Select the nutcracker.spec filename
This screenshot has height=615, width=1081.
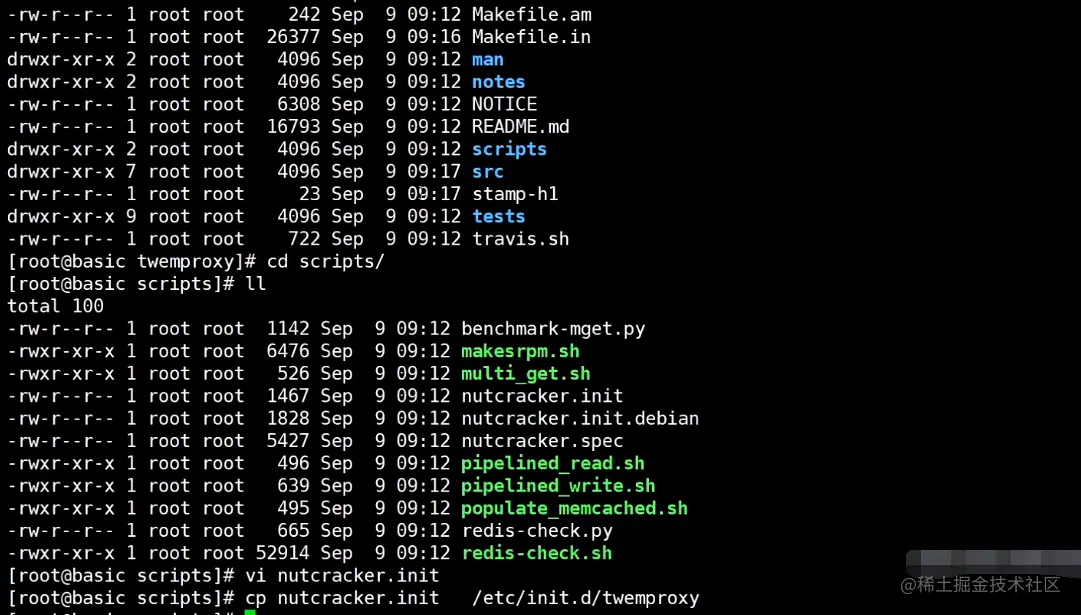tap(542, 441)
